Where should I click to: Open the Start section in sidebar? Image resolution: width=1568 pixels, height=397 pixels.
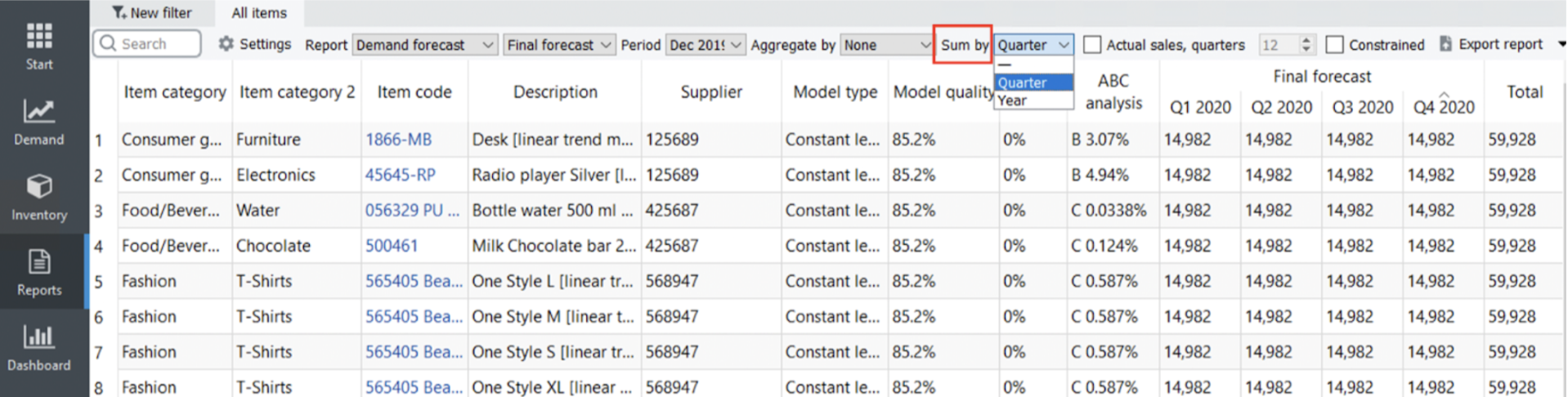38,37
